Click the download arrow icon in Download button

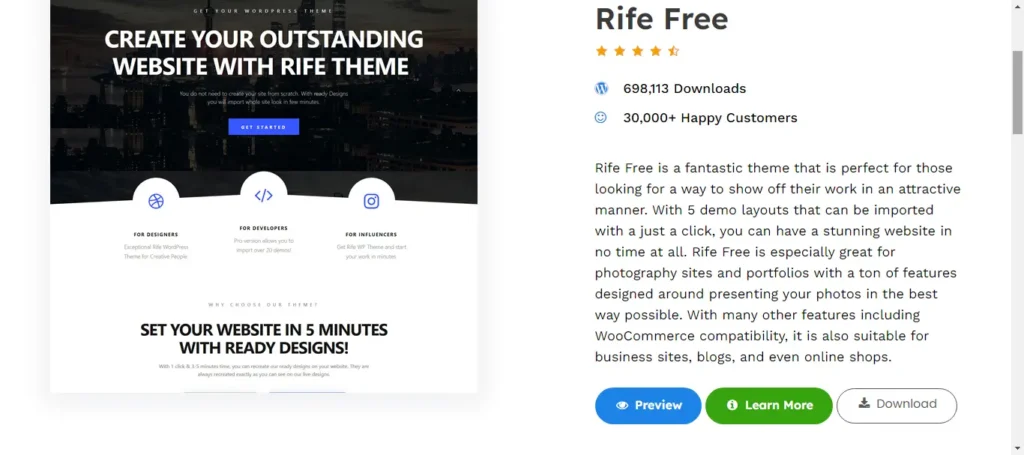tap(864, 403)
